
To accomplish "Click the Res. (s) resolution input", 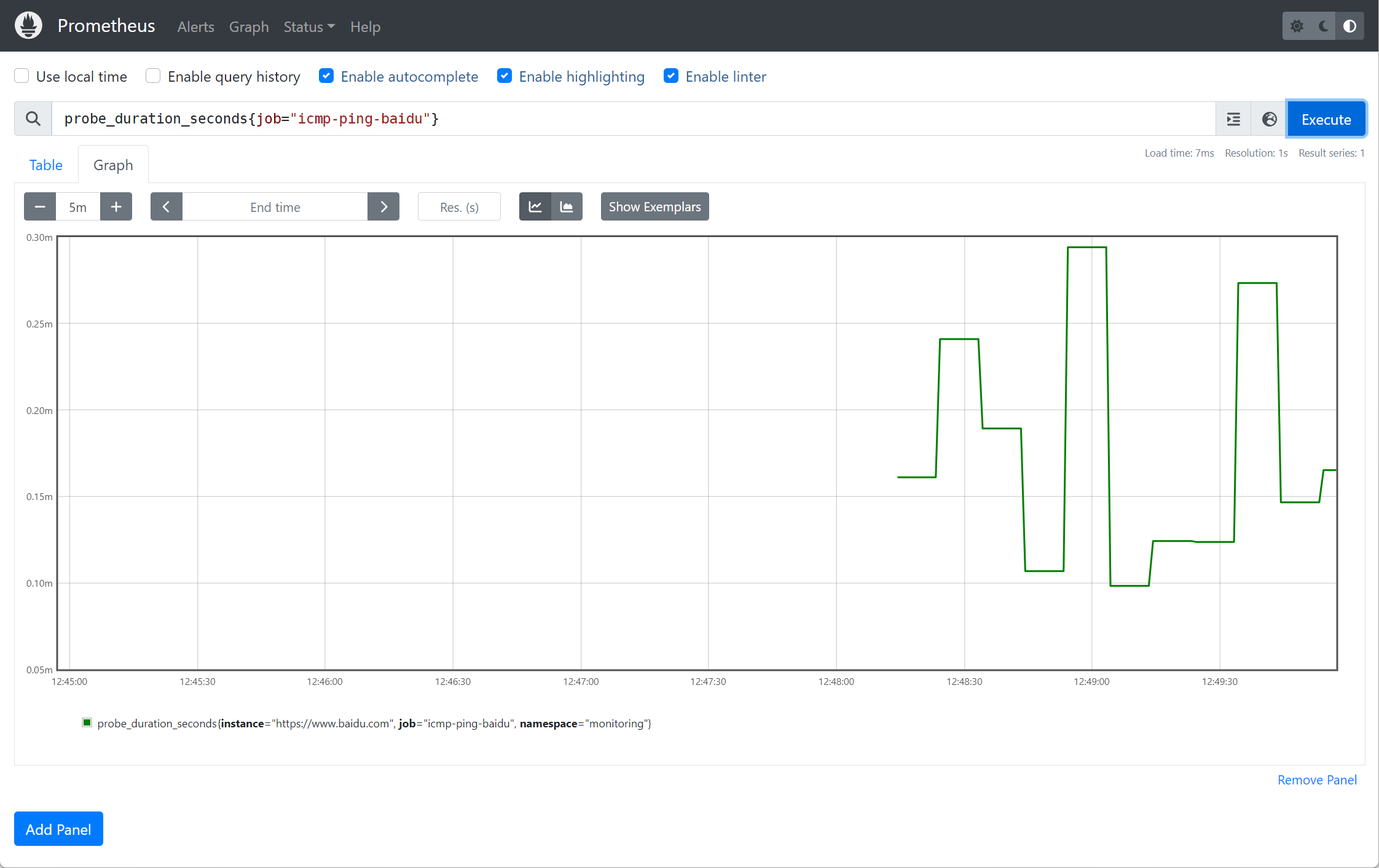I will click(459, 207).
